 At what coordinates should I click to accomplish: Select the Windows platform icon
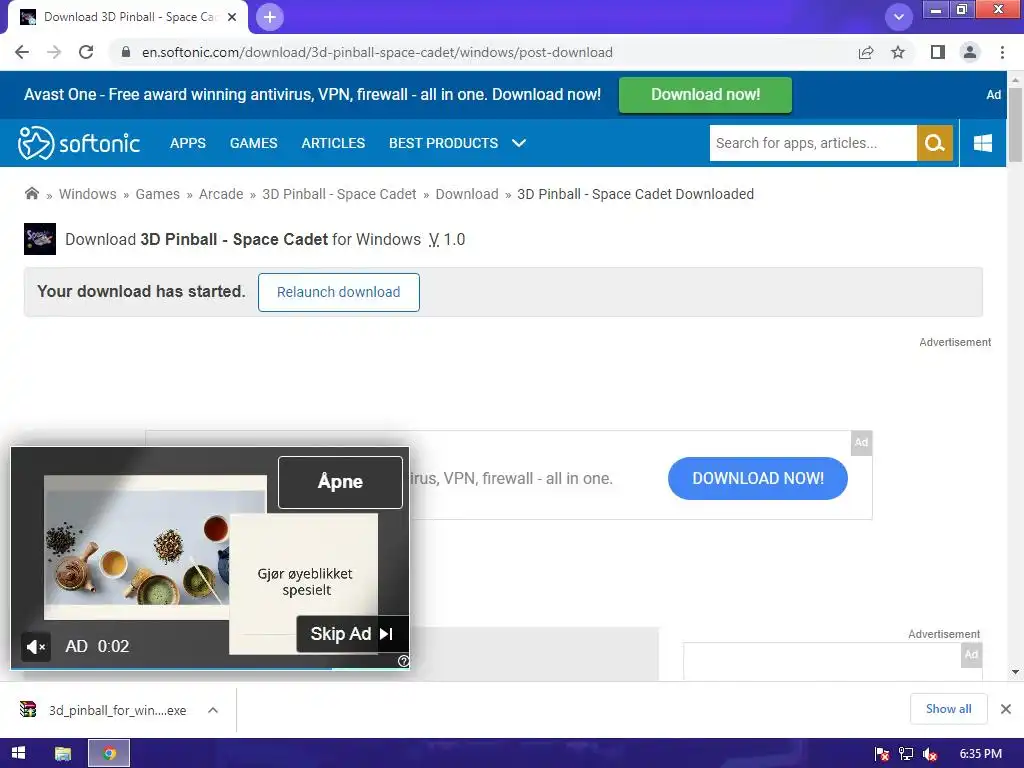[x=982, y=143]
